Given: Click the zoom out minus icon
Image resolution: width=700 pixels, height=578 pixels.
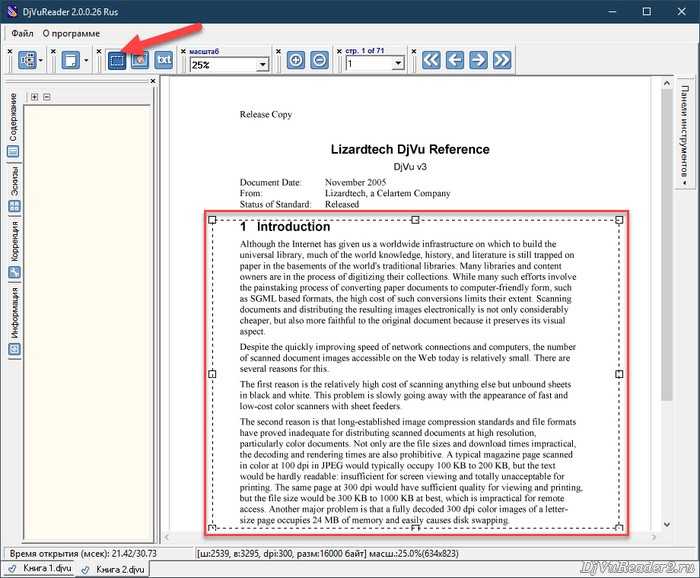Looking at the screenshot, I should point(319,60).
